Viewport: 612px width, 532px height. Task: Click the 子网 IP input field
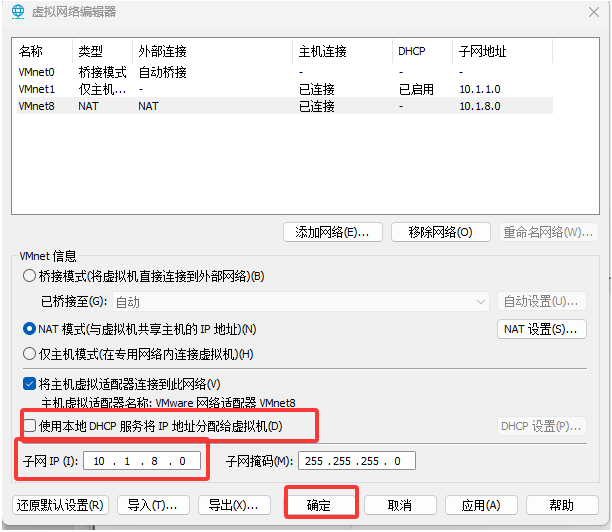click(142, 461)
